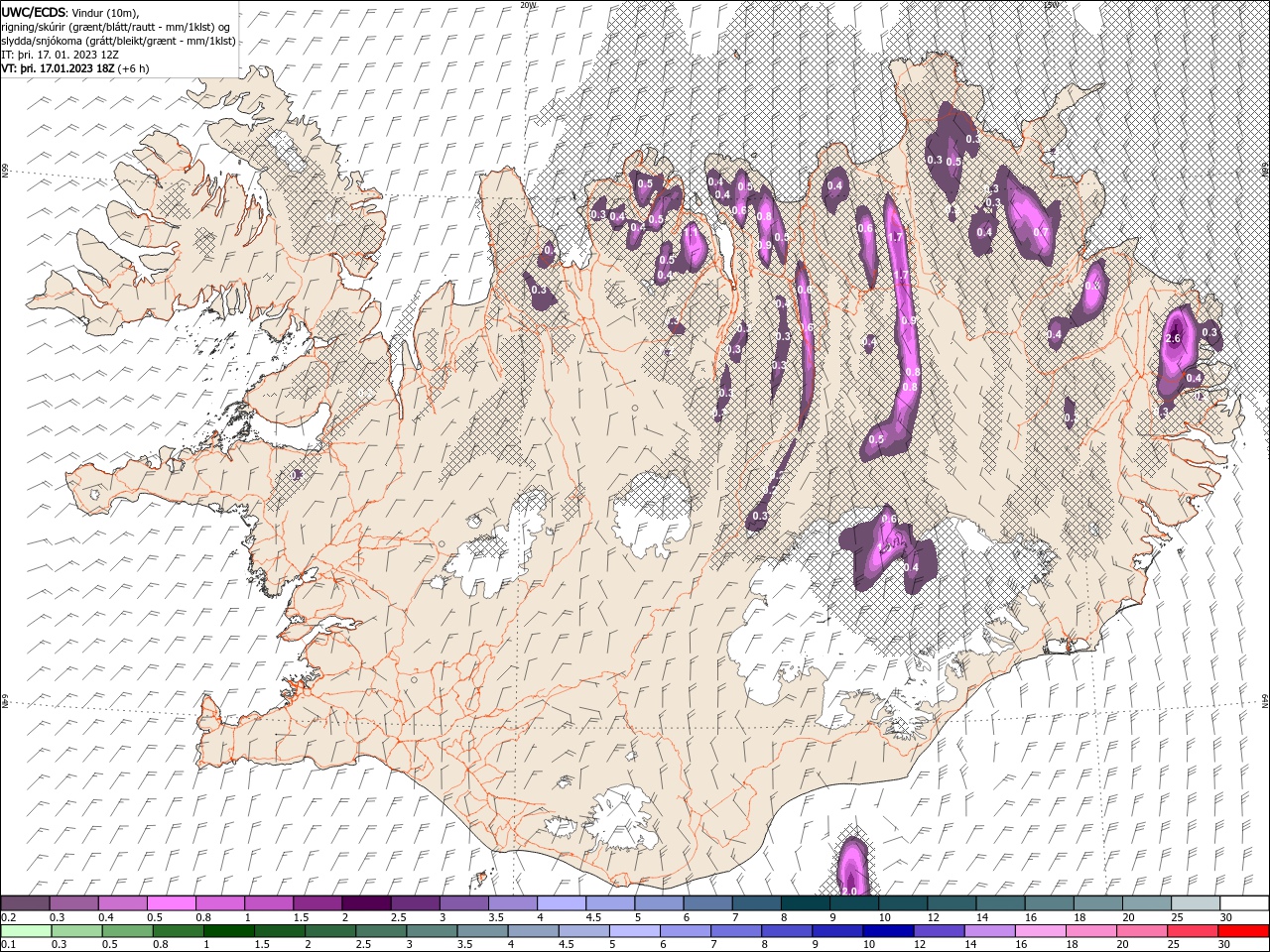Click the snow legend swatch for 0.3–0.4 mm
Screen dimensions: 1270x952
point(74,903)
